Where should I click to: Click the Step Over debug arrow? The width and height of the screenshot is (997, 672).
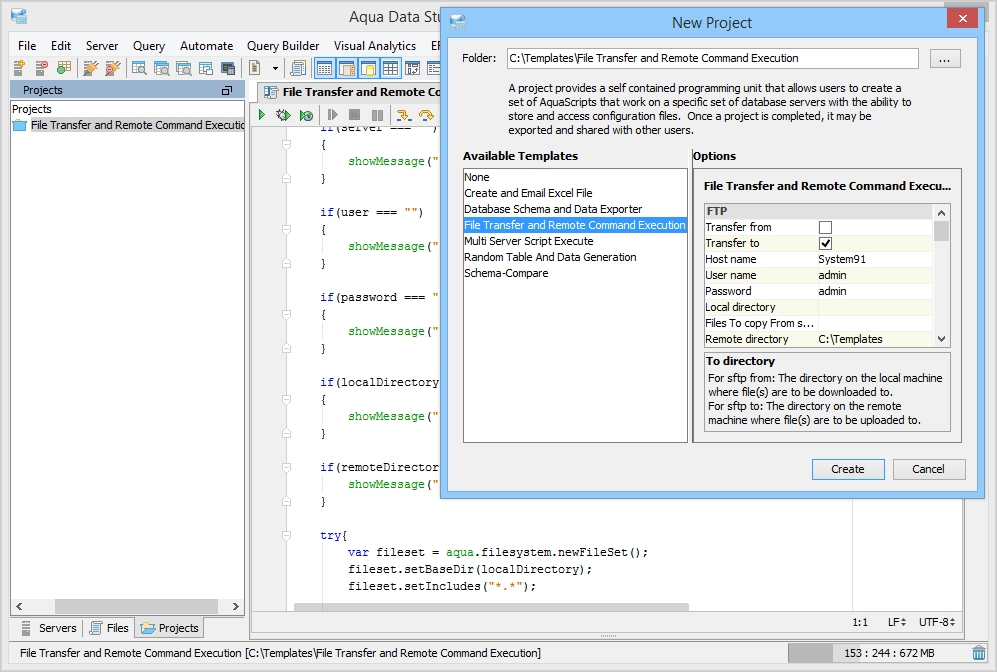coord(426,116)
